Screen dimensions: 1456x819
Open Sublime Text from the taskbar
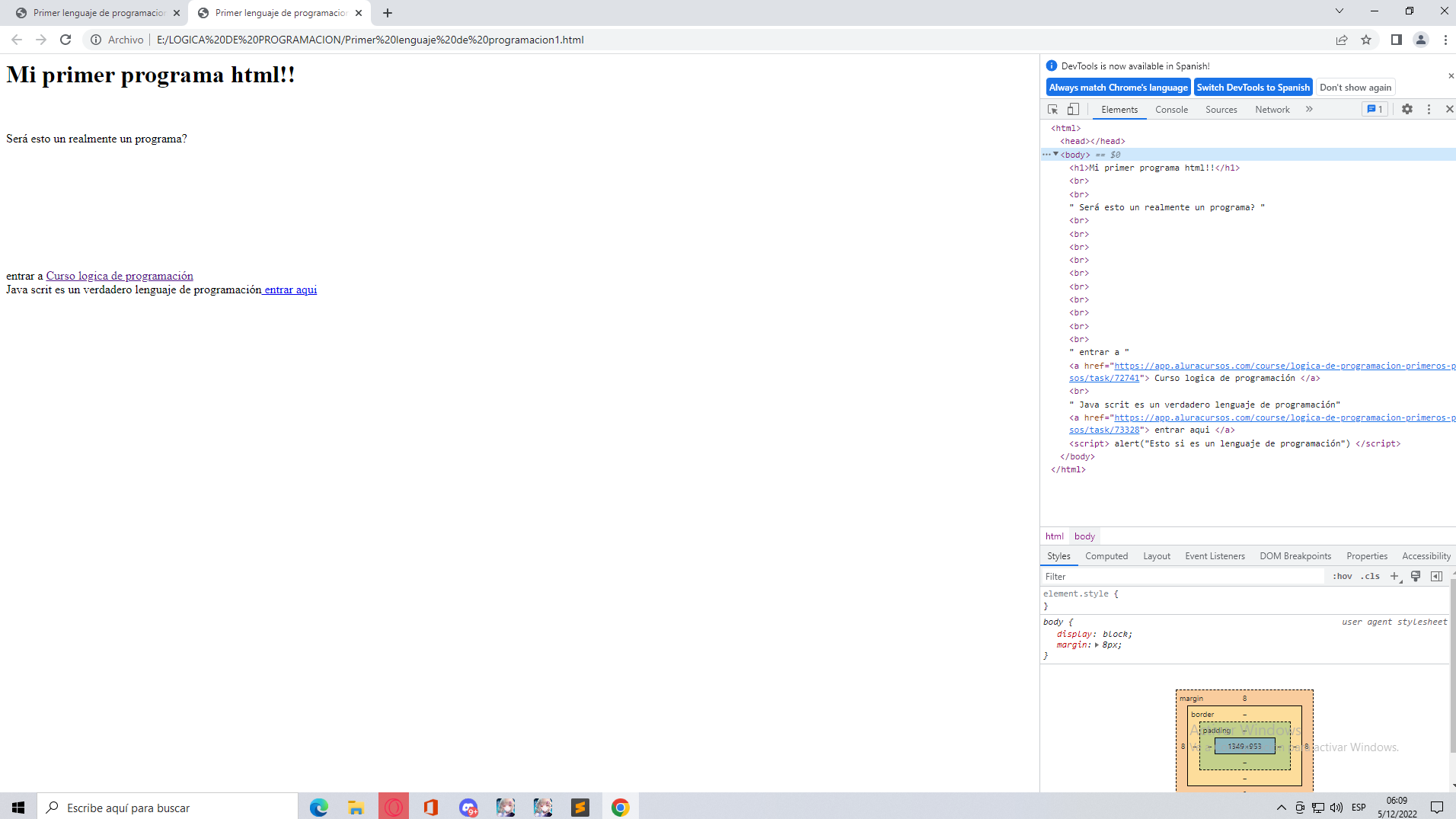click(x=580, y=807)
